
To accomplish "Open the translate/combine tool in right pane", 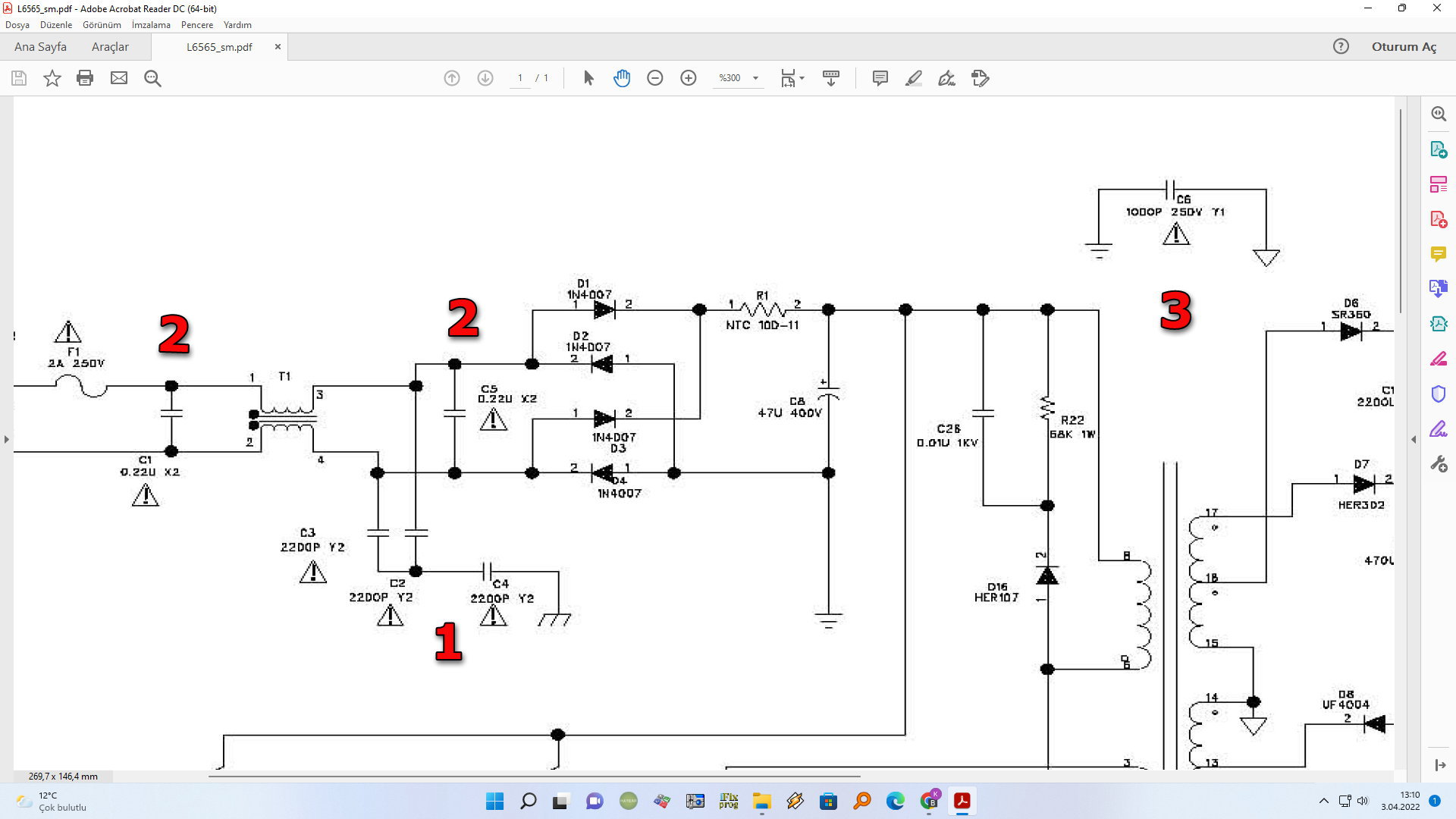I will click(x=1439, y=289).
